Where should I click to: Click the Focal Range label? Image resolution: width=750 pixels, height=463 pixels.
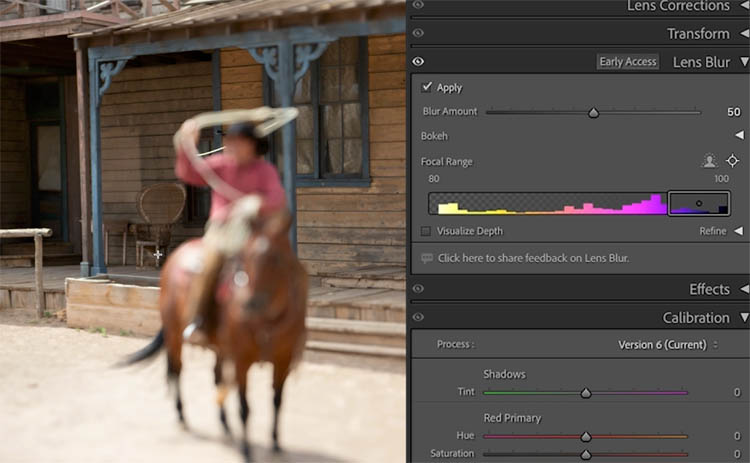(x=446, y=162)
